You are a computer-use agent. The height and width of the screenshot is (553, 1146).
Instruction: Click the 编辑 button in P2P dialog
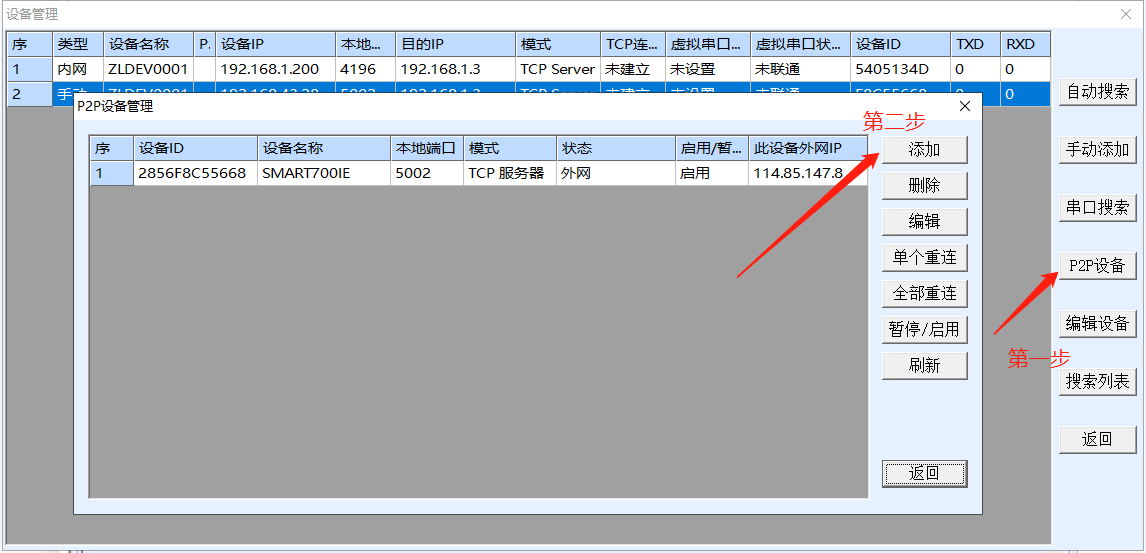(x=924, y=222)
